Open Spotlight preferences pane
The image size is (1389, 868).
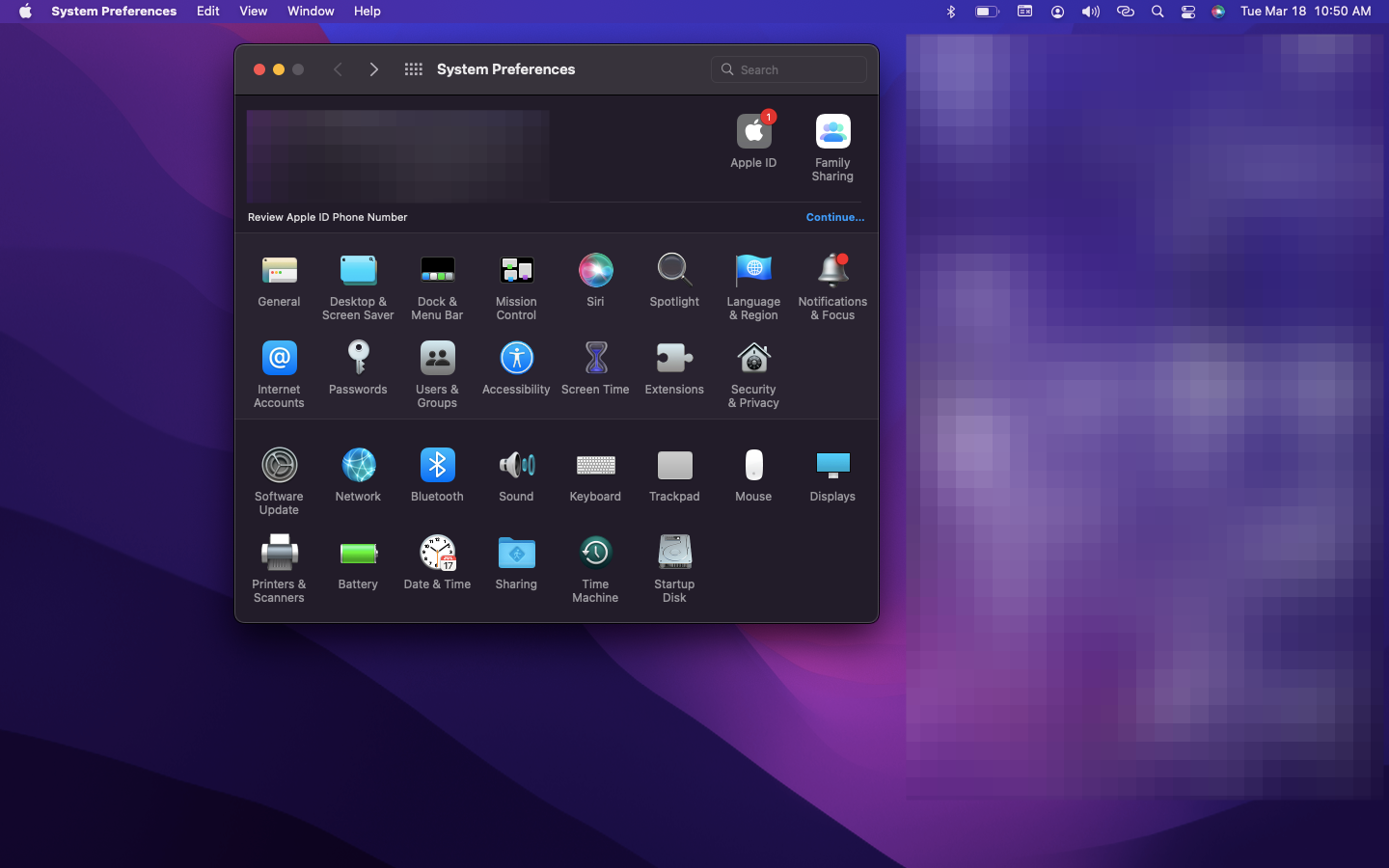click(674, 282)
